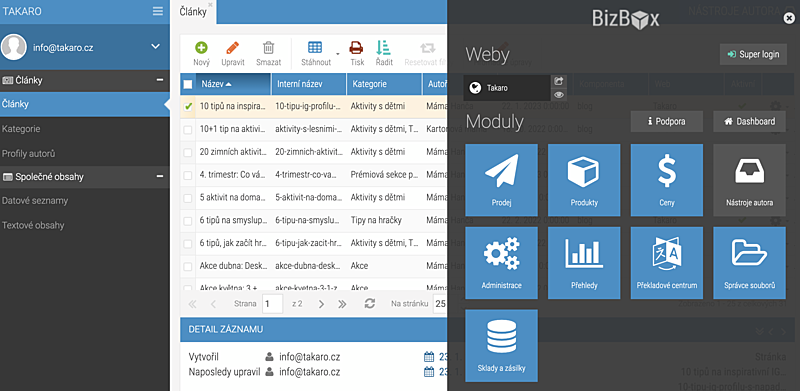Sort by Kategorie column header
800x391 pixels.
[384, 84]
